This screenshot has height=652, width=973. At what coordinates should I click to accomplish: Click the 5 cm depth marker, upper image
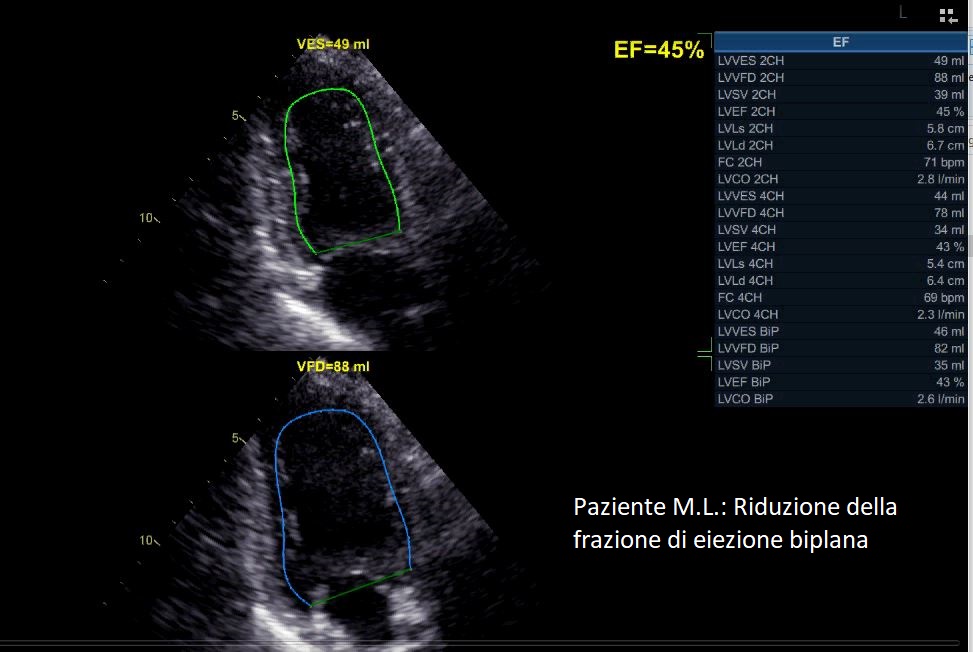pyautogui.click(x=236, y=115)
